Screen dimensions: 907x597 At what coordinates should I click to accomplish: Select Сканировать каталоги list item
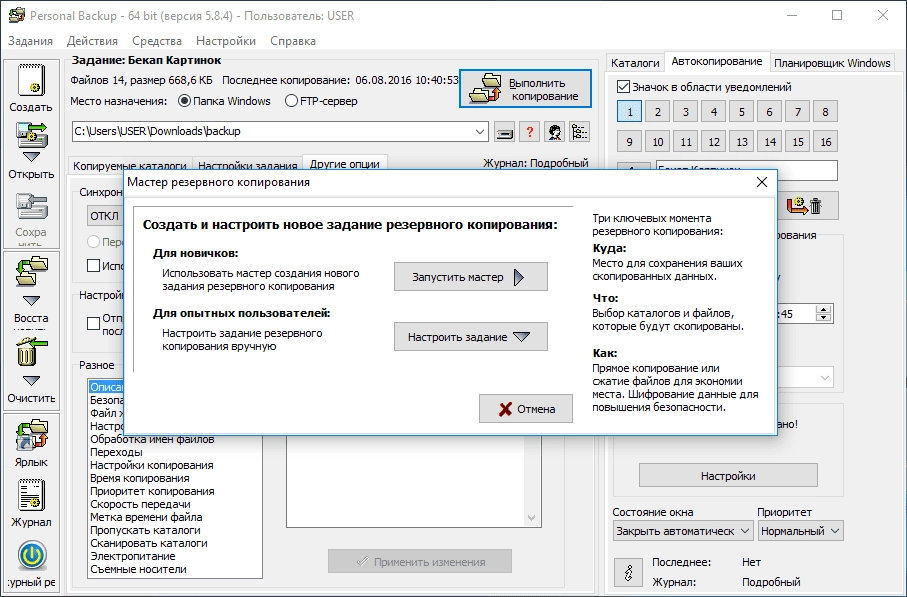[x=149, y=543]
